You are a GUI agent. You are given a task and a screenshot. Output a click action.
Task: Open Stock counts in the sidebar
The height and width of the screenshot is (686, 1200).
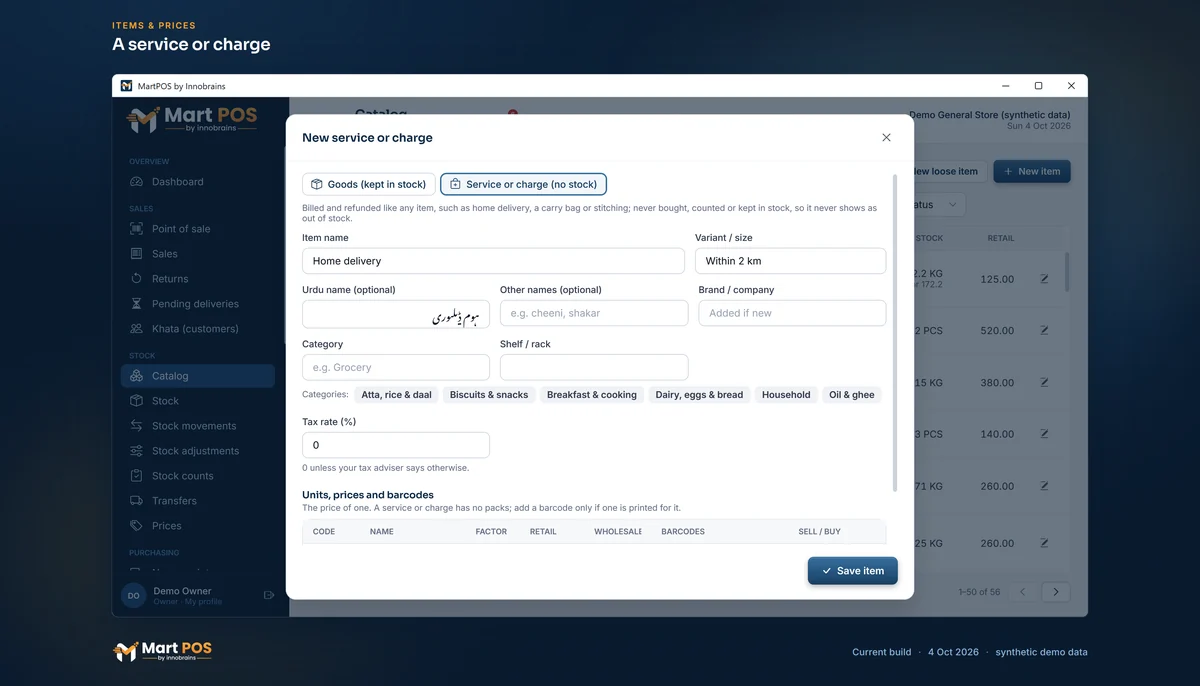click(x=198, y=476)
